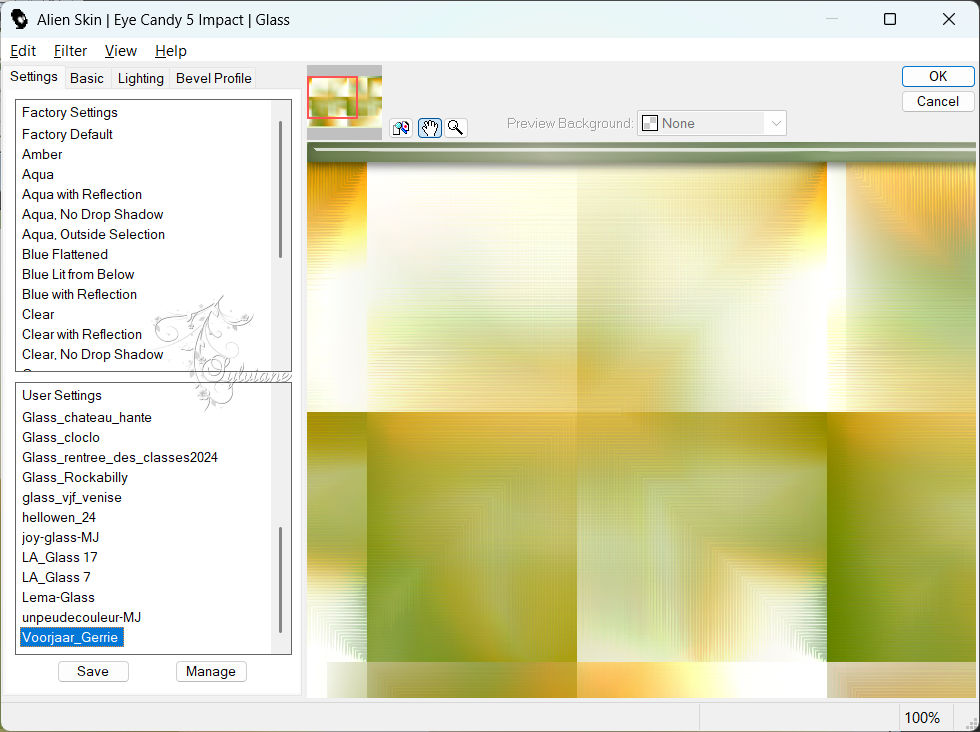Viewport: 980px width, 732px height.
Task: Select Glass_chateau_hante user setting
Action: pos(87,418)
